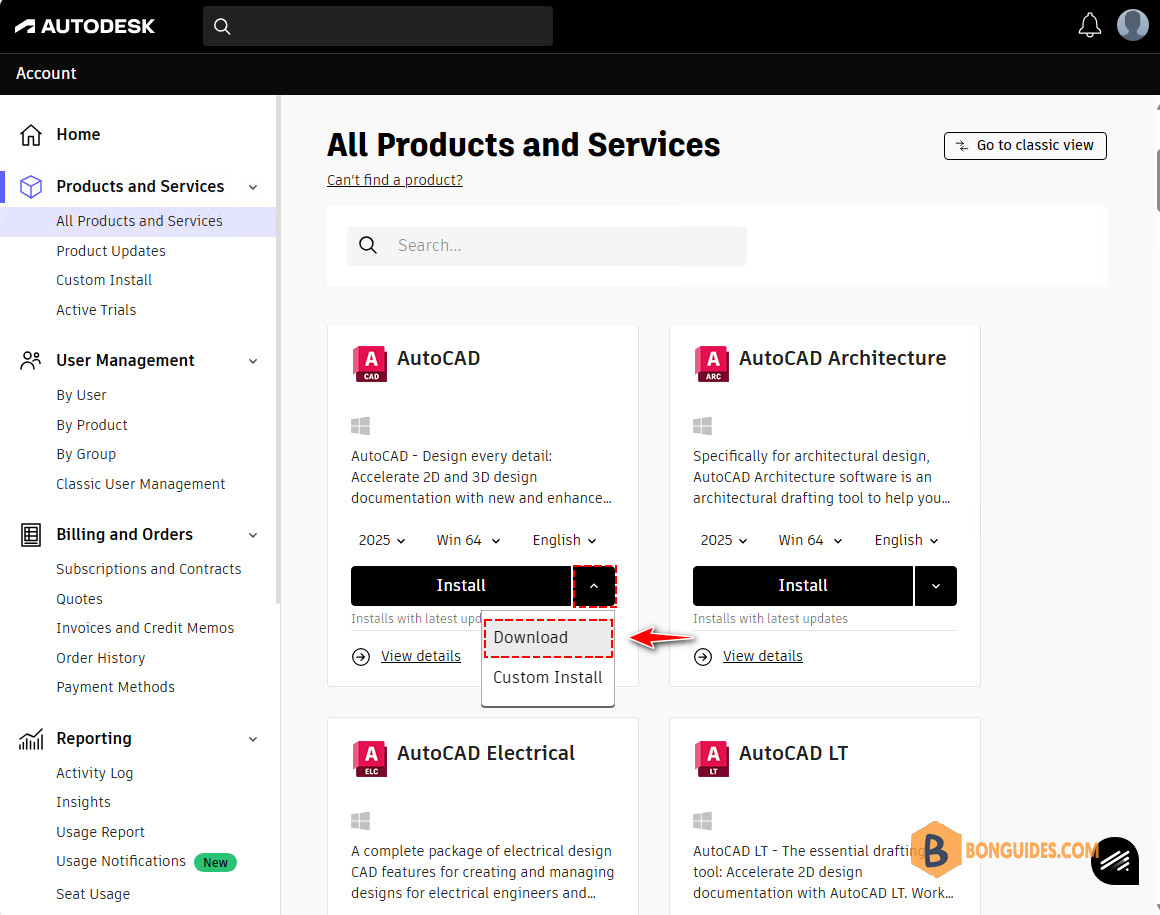Open the user profile avatar

coord(1132,25)
